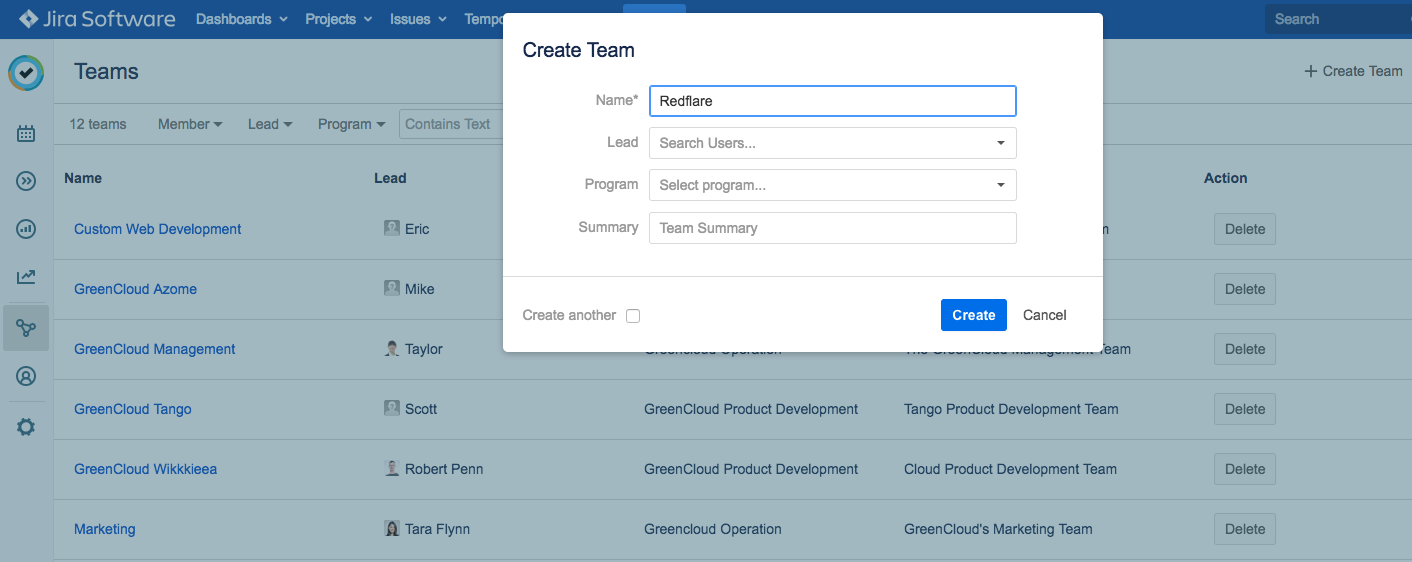Cancel the Create Team dialog
1412x562 pixels.
(1044, 315)
